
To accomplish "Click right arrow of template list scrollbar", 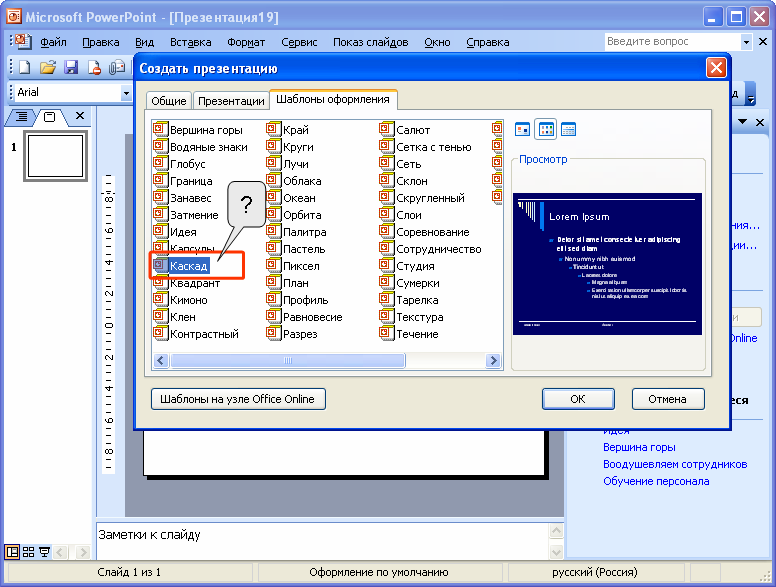I will [x=493, y=360].
